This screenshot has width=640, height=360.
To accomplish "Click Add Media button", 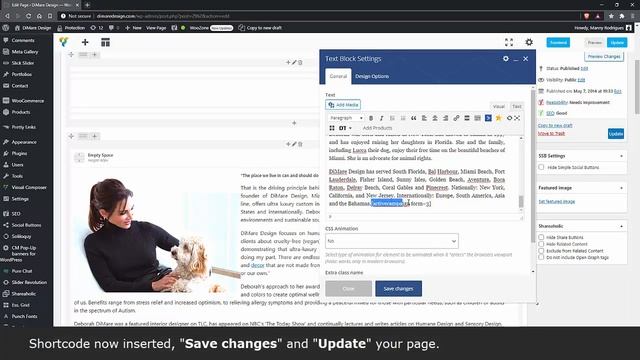I will 343,105.
